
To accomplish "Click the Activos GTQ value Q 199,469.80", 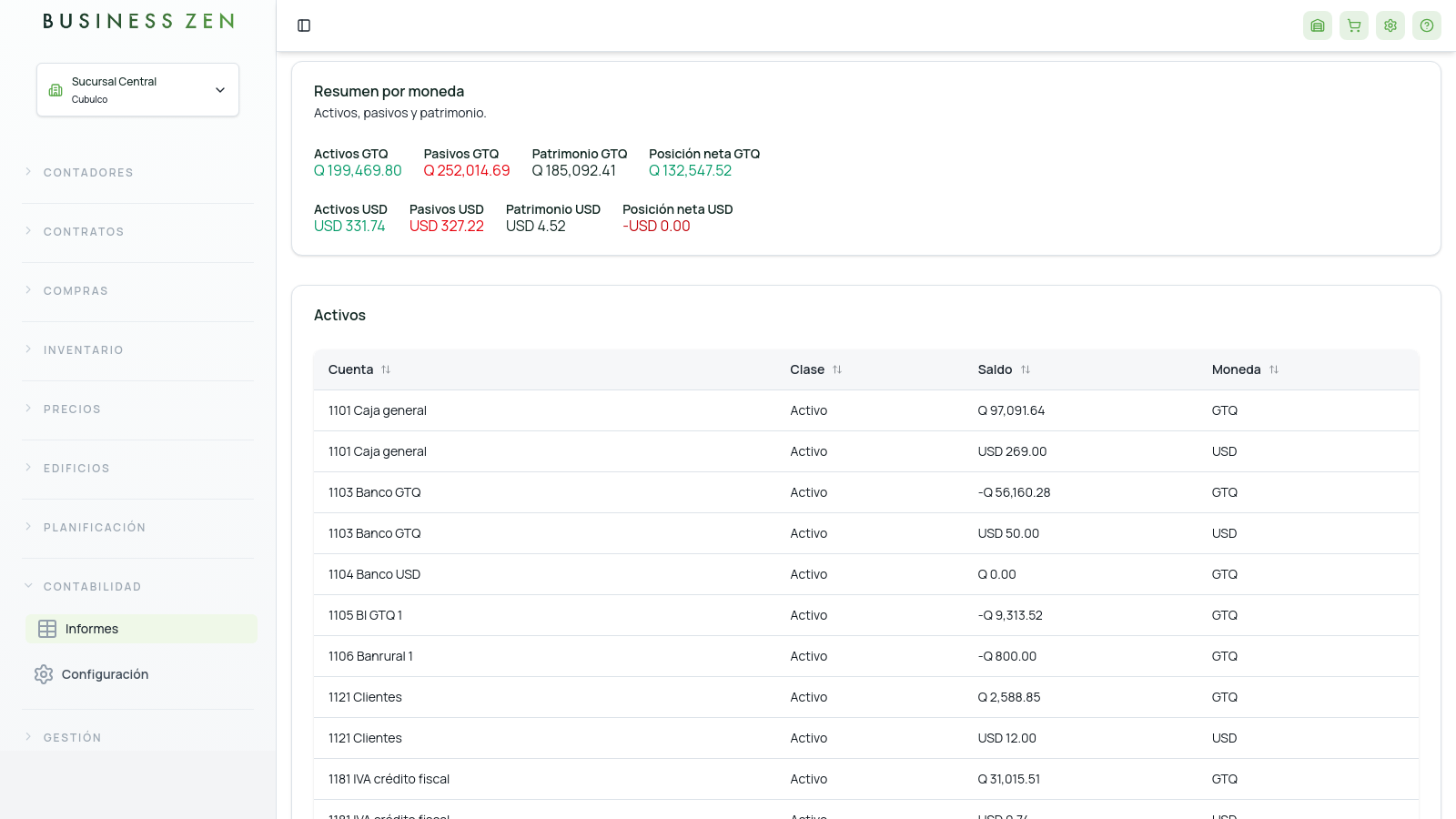I will [x=358, y=170].
